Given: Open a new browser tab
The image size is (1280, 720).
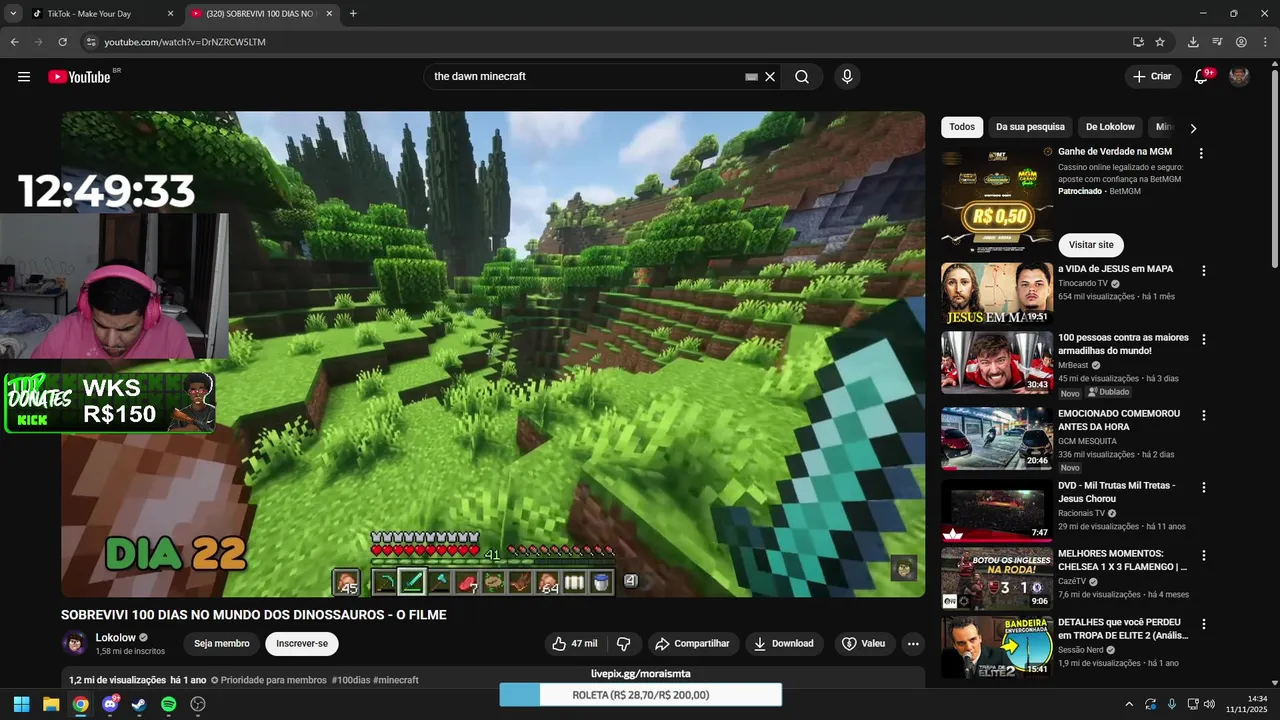Looking at the screenshot, I should point(353,14).
